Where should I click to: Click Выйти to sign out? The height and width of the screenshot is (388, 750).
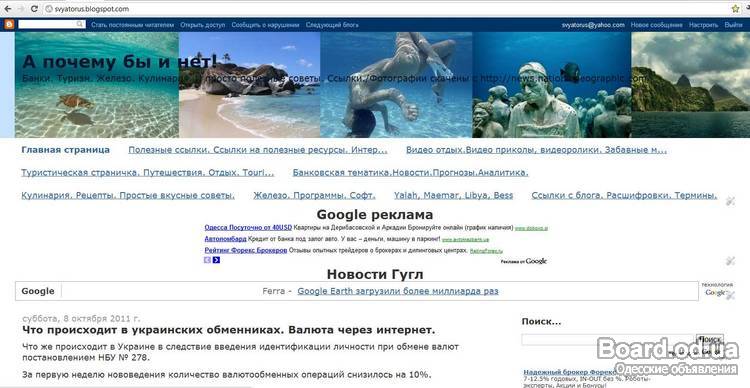pos(733,25)
